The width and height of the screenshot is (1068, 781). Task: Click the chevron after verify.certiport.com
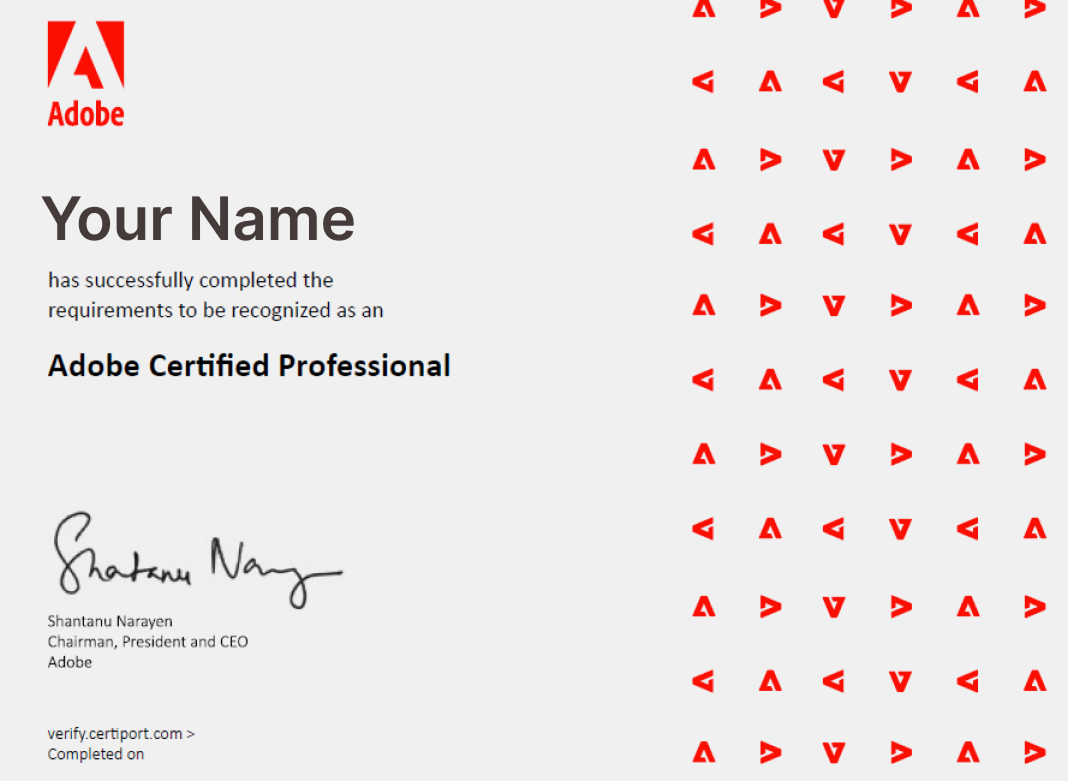(191, 733)
